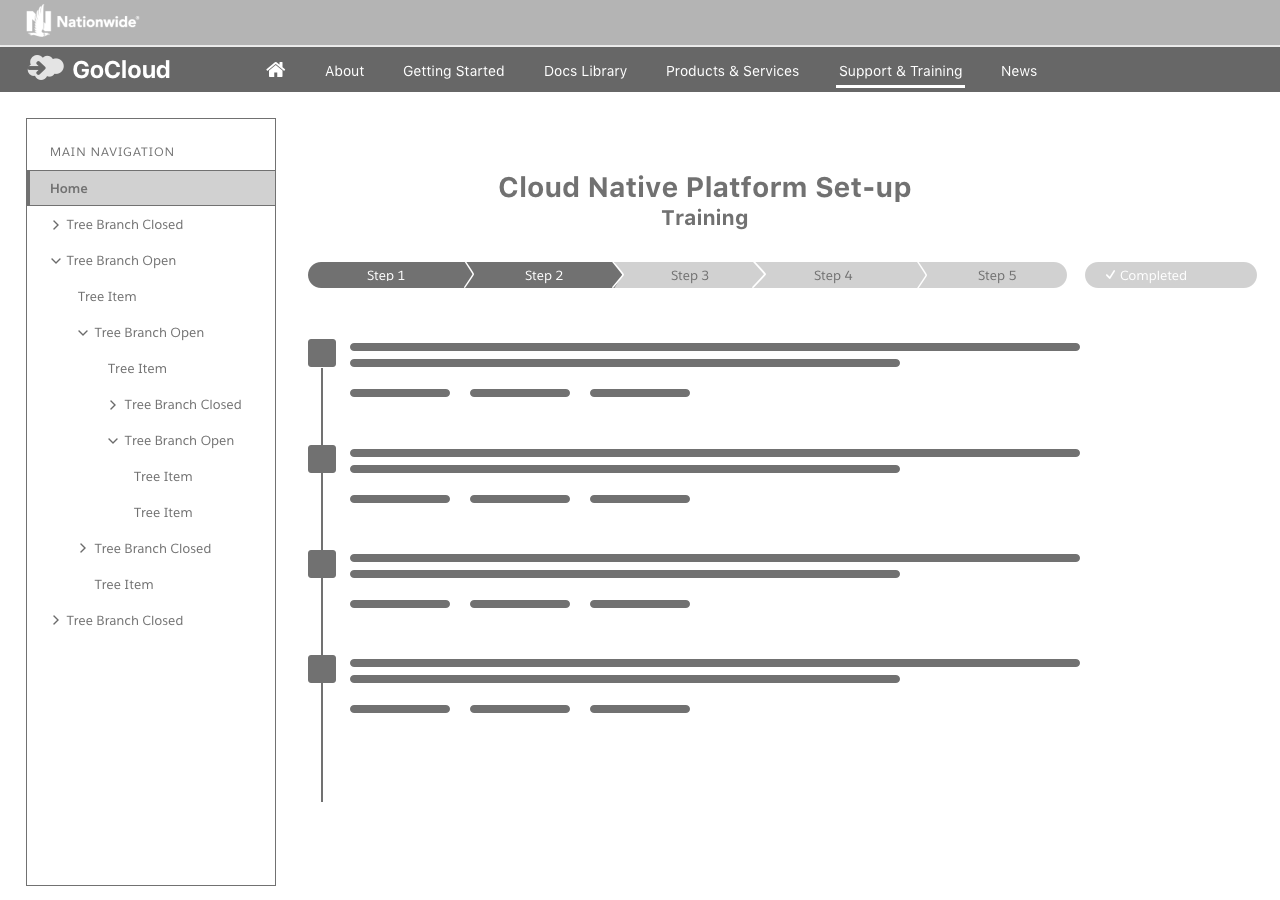Click the second timeline marker square
The height and width of the screenshot is (900, 1280).
tap(322, 459)
